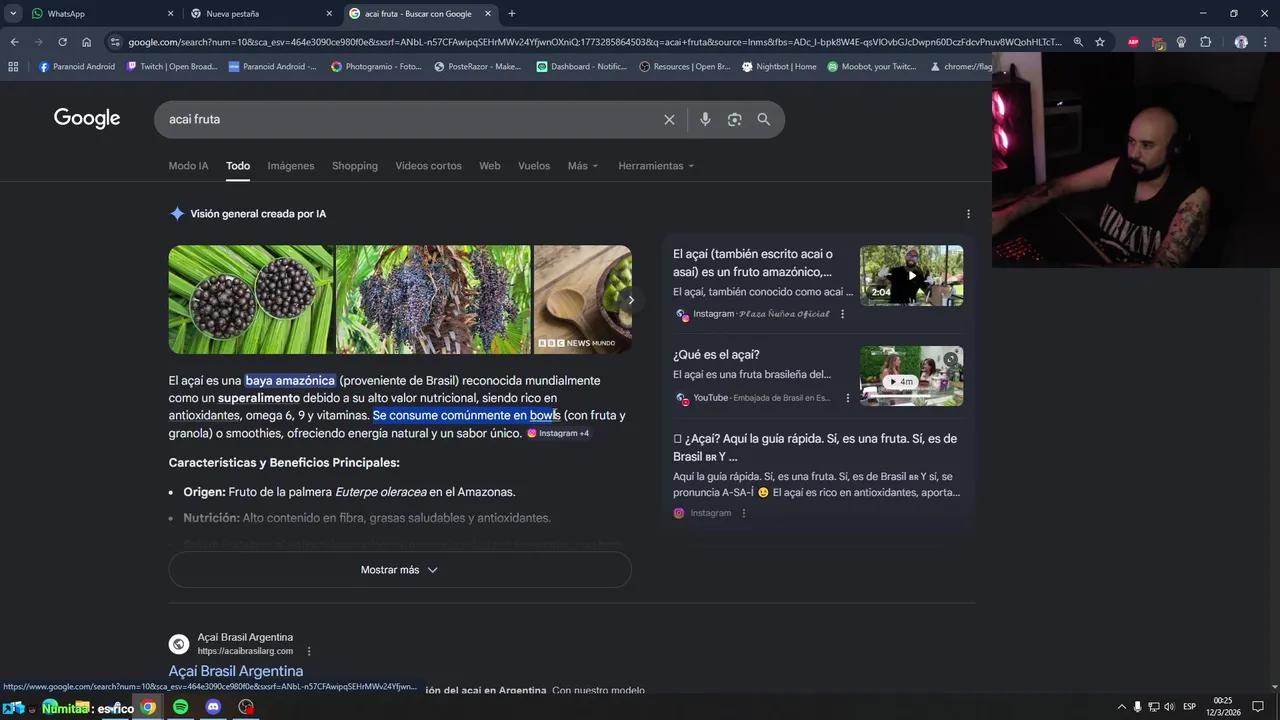Open Windows notification center icon

(1258, 707)
